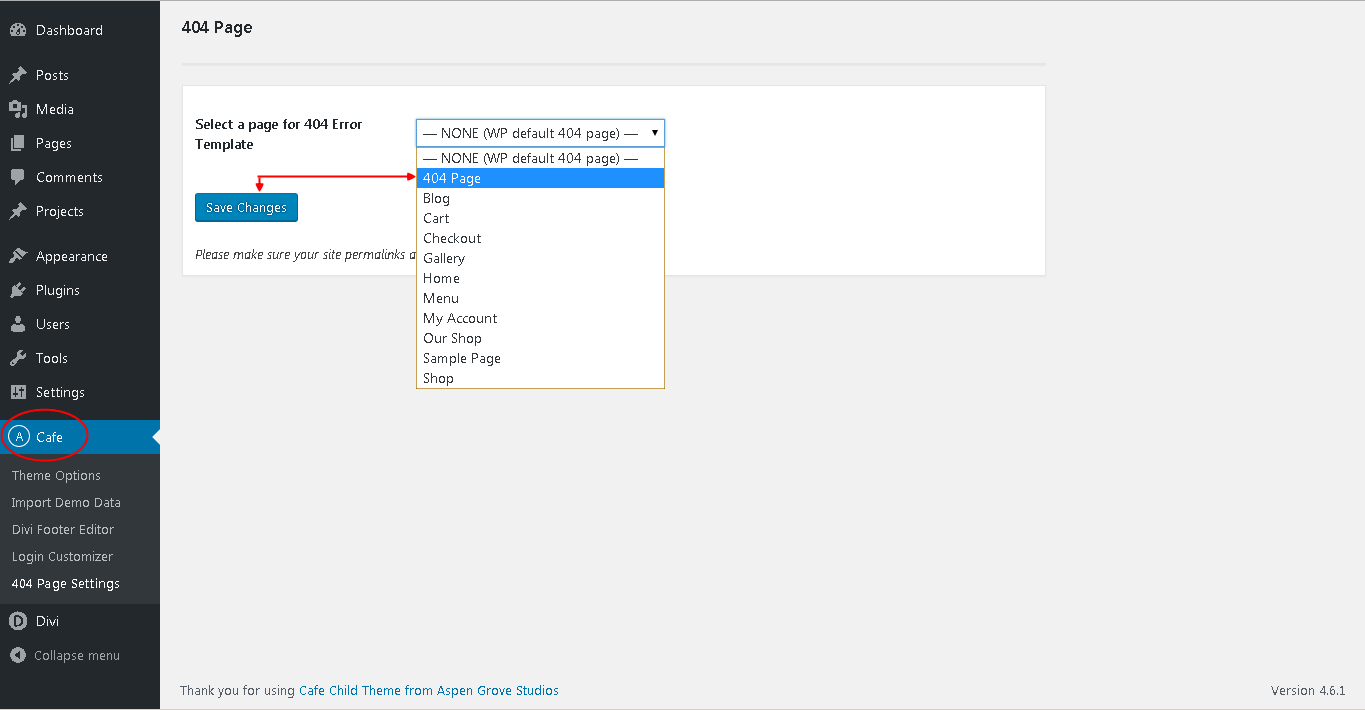Click the 404 Page heading text
The width and height of the screenshot is (1365, 710).
point(217,28)
